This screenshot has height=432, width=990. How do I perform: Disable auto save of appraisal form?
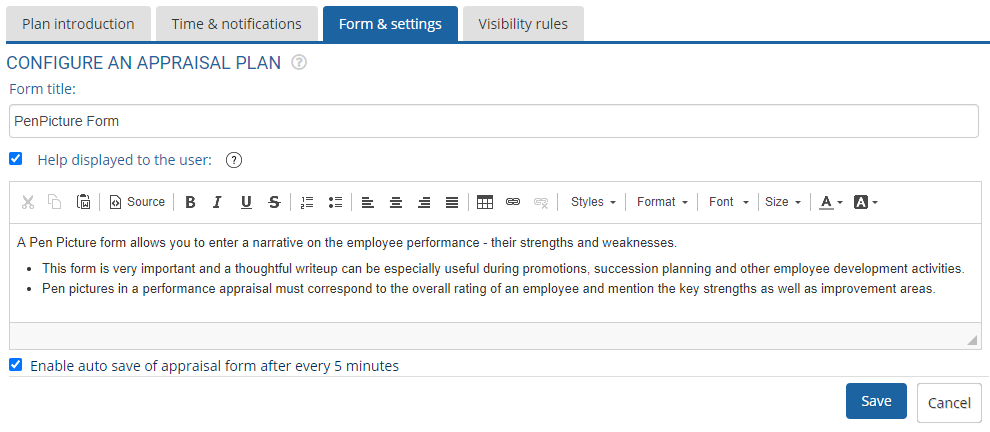15,365
